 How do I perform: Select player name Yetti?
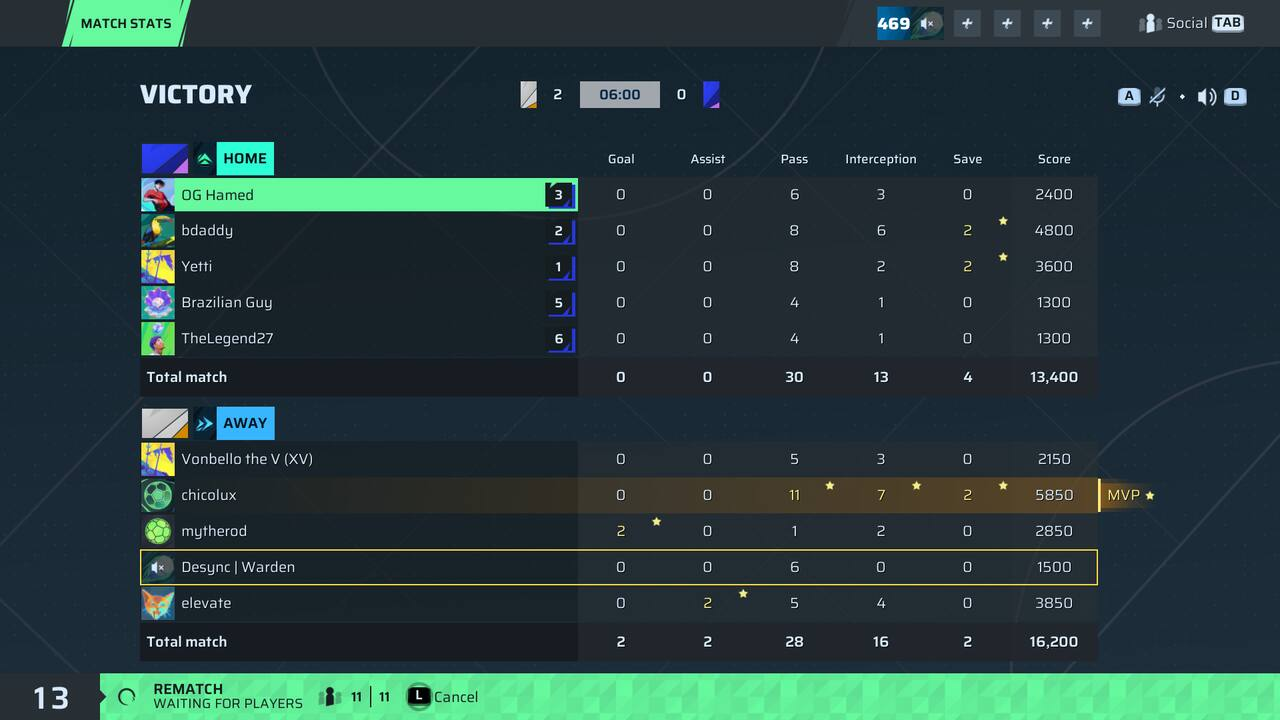[x=197, y=266]
